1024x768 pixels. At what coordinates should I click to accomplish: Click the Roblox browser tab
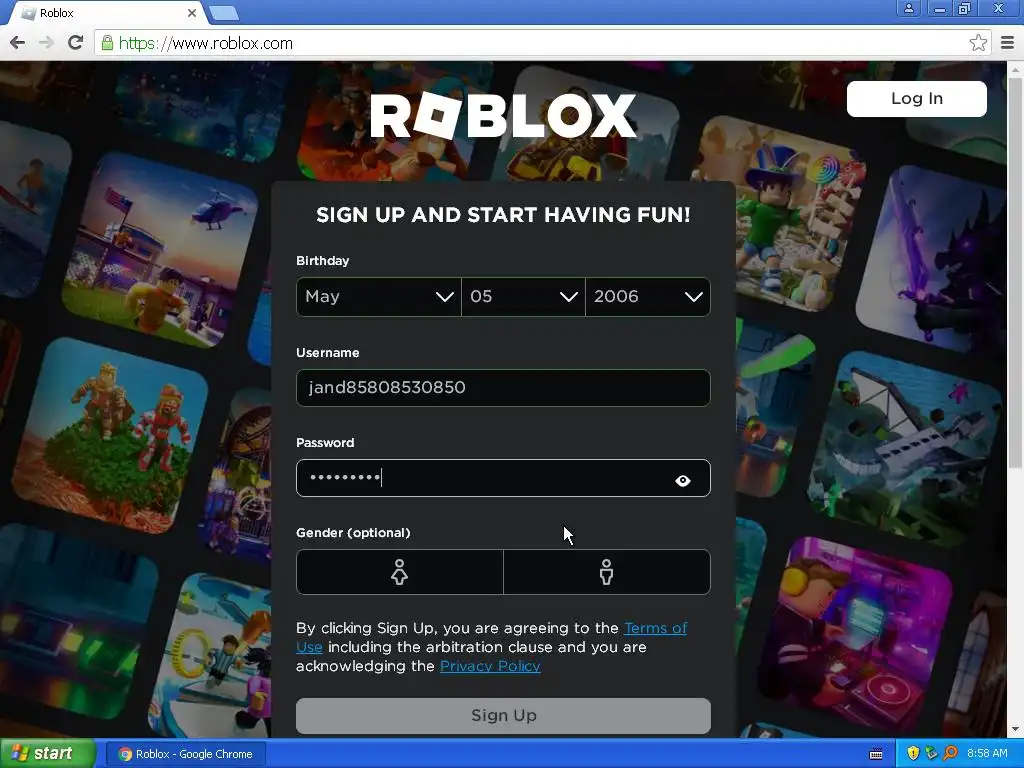[x=108, y=13]
